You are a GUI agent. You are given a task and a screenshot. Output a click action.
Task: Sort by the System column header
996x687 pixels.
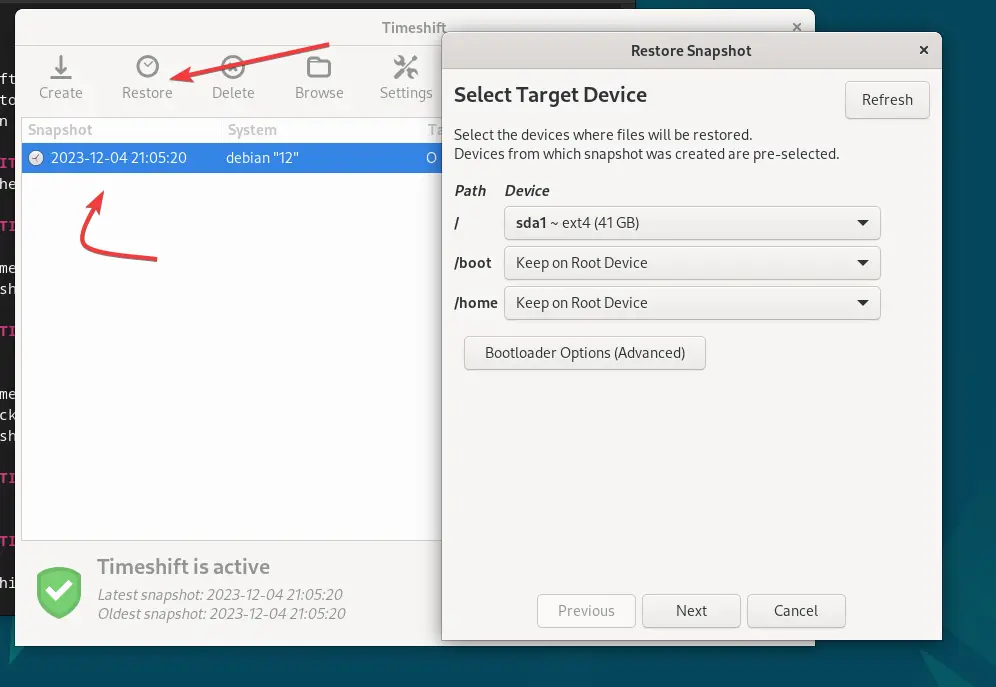point(321,130)
